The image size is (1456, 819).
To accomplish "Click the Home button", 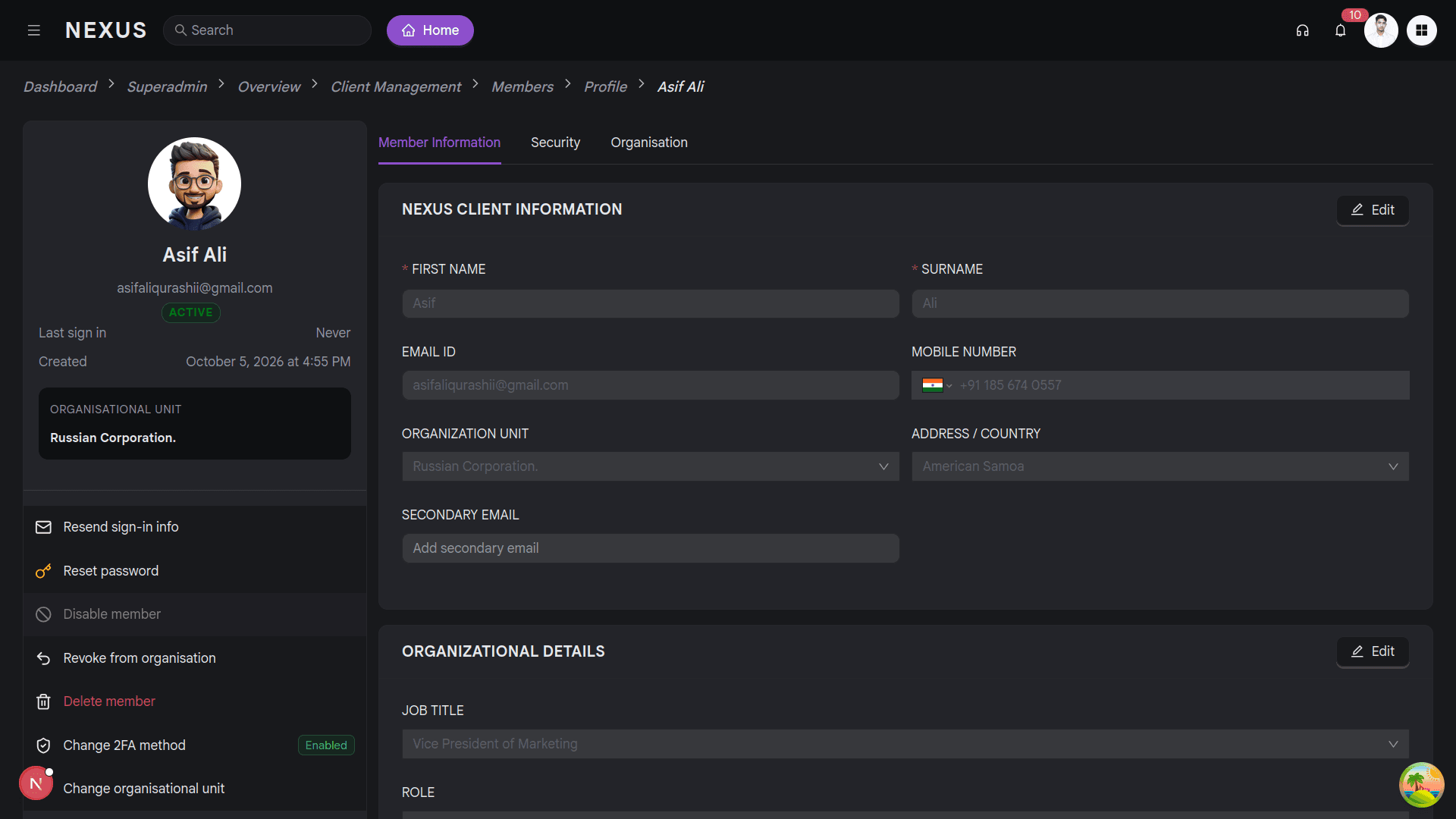I will click(x=430, y=30).
